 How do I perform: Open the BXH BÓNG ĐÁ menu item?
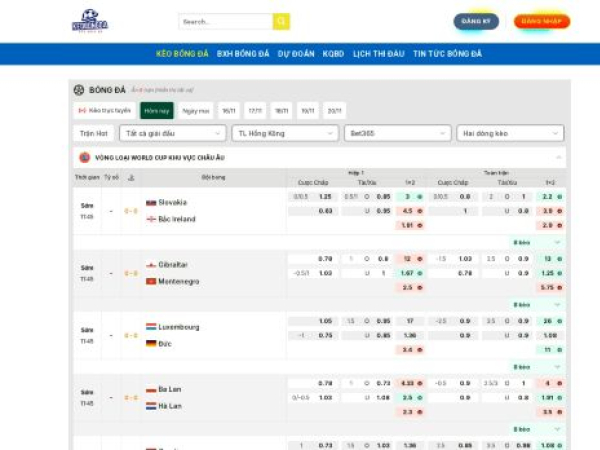(243, 54)
